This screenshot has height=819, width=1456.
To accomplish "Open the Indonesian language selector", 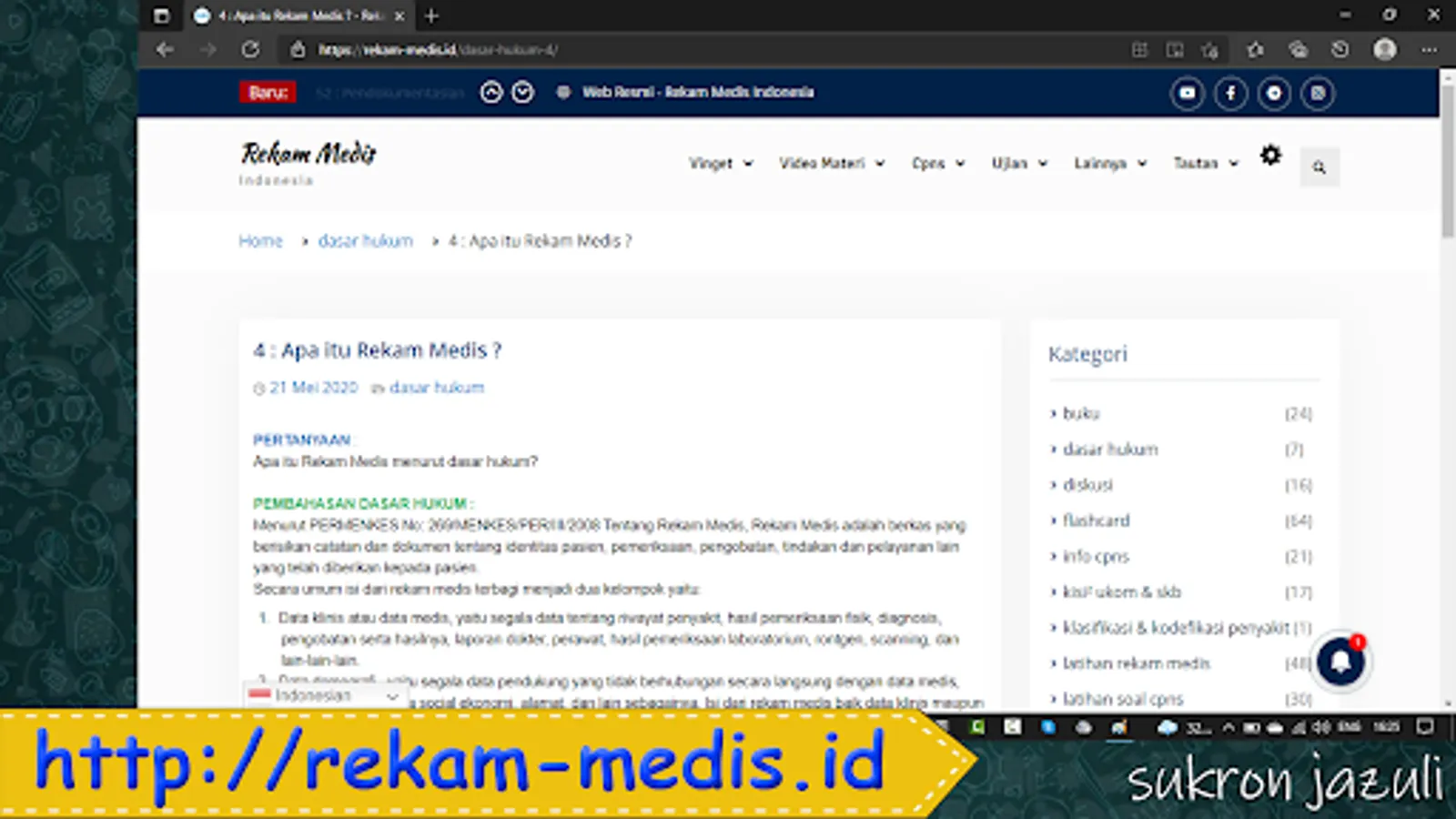I will coord(324,695).
